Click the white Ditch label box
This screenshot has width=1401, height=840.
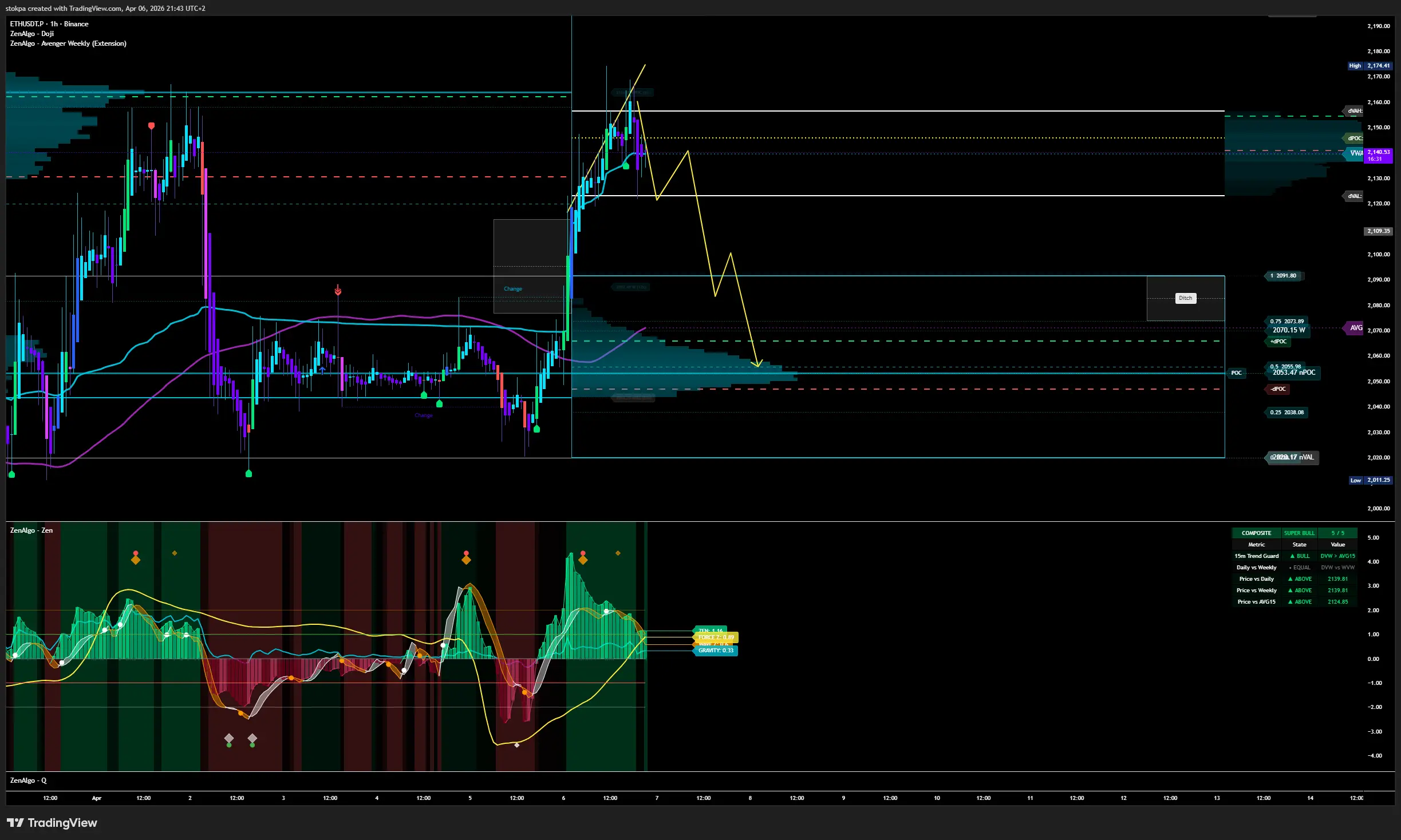(x=1186, y=298)
